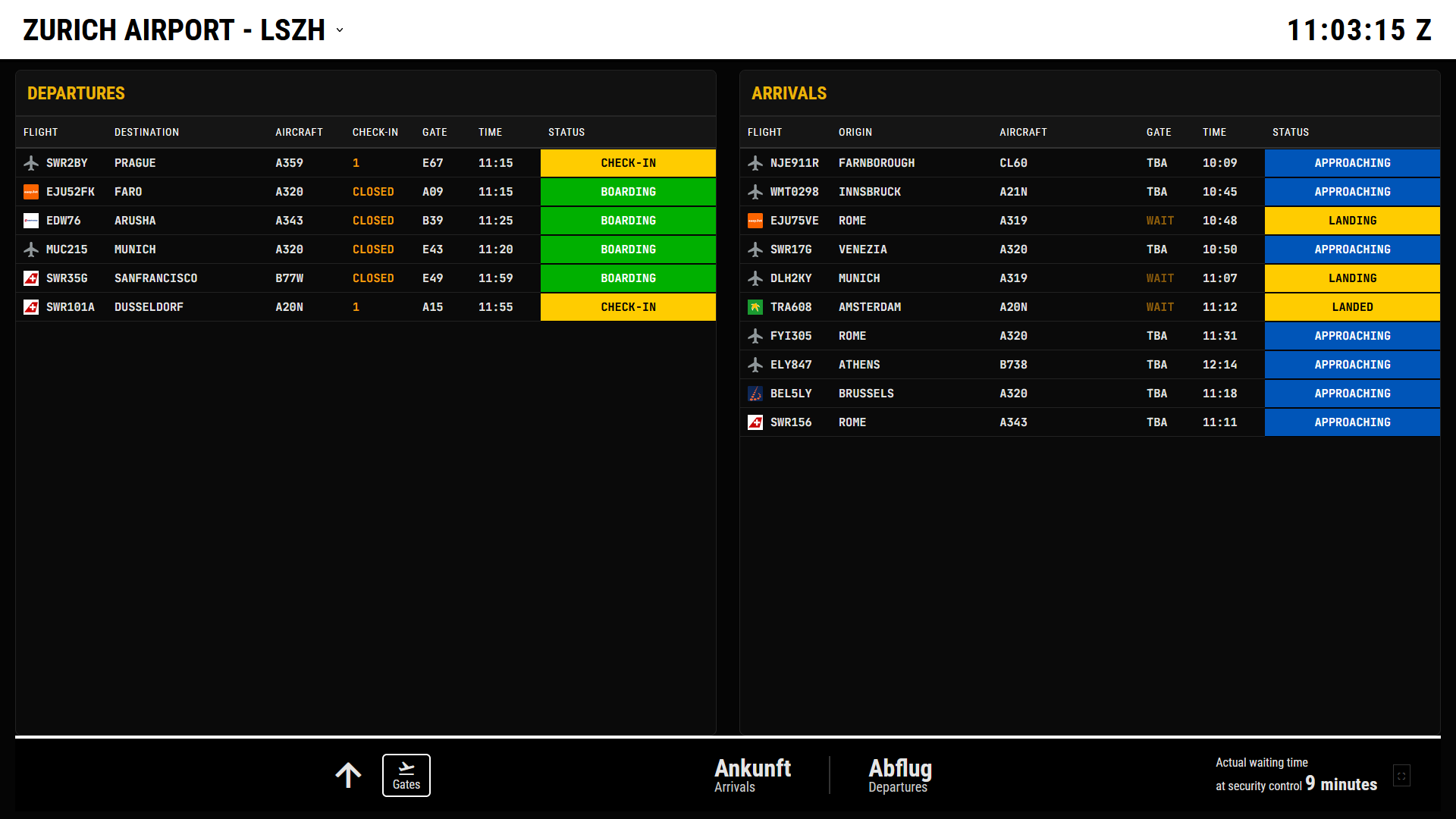Click the BOARDING status for MUC215
Image resolution: width=1456 pixels, height=819 pixels.
pos(628,249)
